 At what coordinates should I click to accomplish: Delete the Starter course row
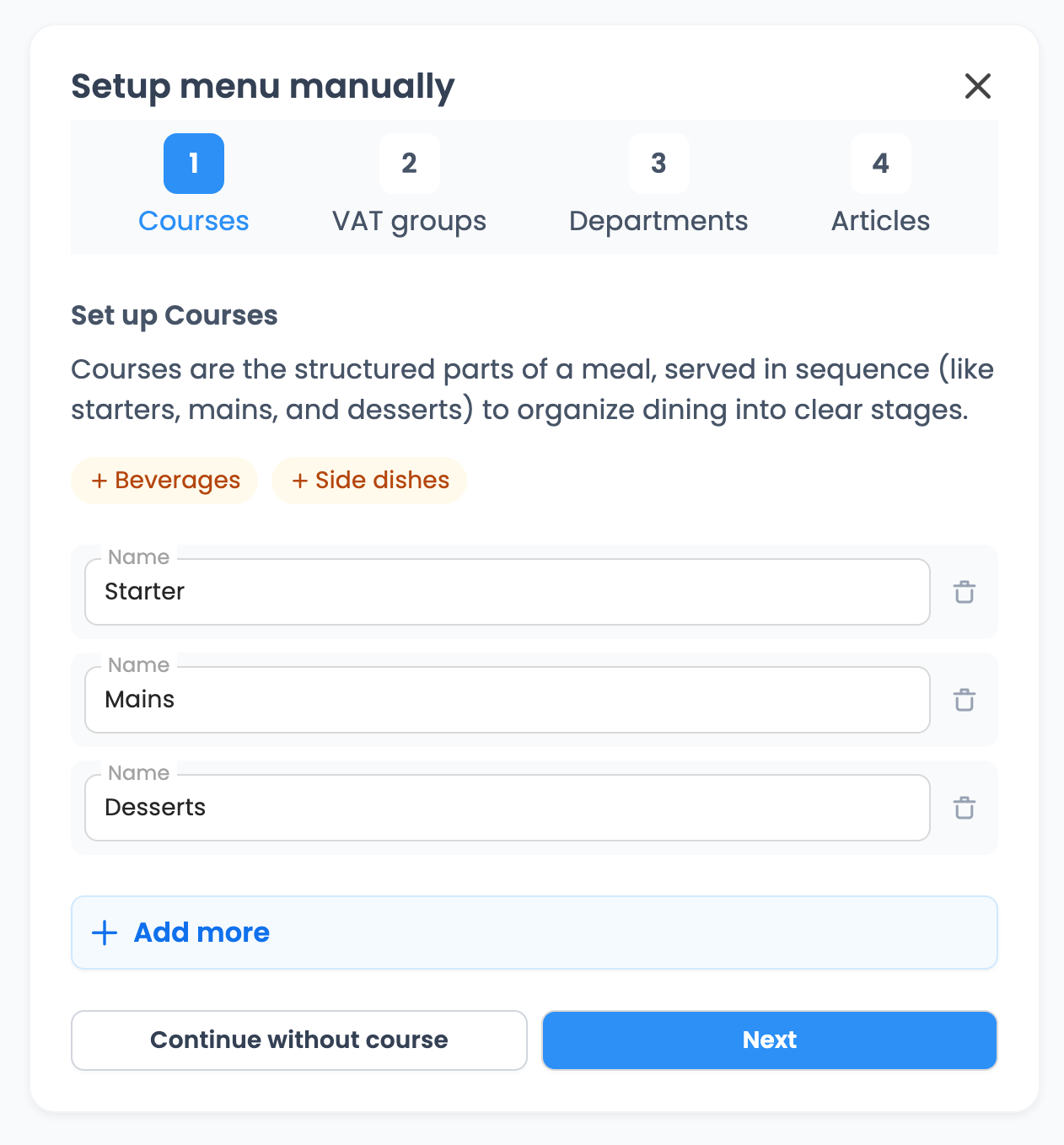click(965, 592)
